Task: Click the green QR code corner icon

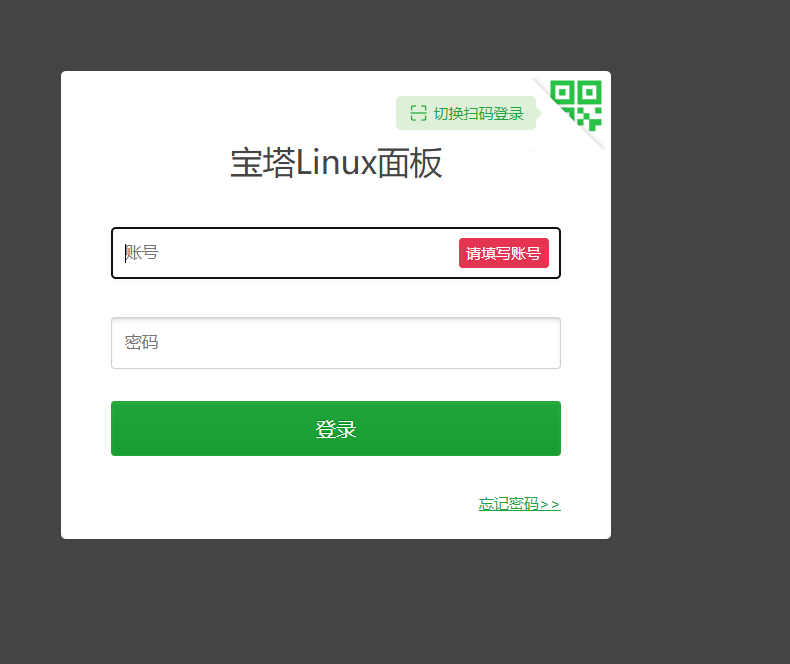Action: 576,105
